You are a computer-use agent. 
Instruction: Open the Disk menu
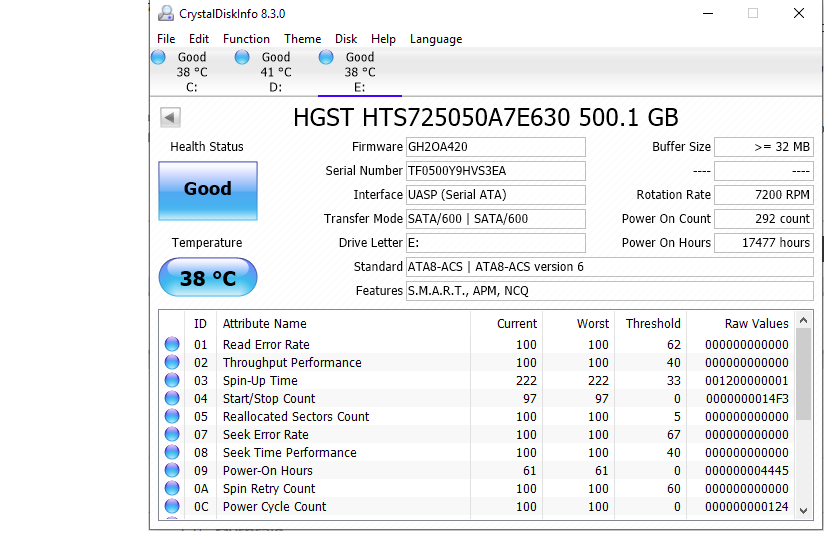(346, 39)
